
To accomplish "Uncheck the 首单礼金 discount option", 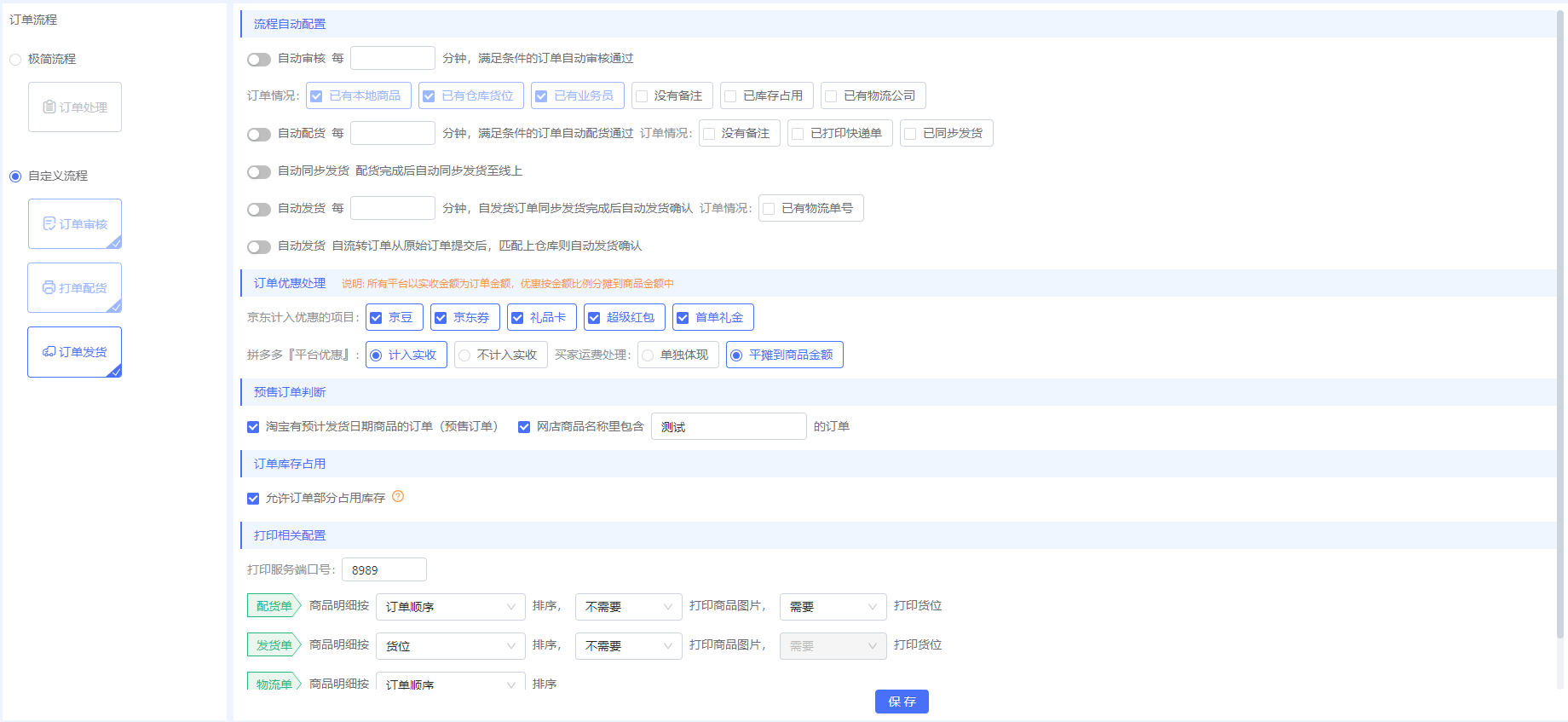I will pyautogui.click(x=683, y=318).
